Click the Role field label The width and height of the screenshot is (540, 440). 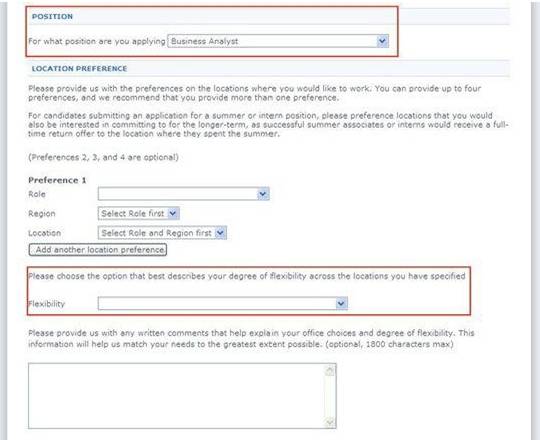(37, 194)
